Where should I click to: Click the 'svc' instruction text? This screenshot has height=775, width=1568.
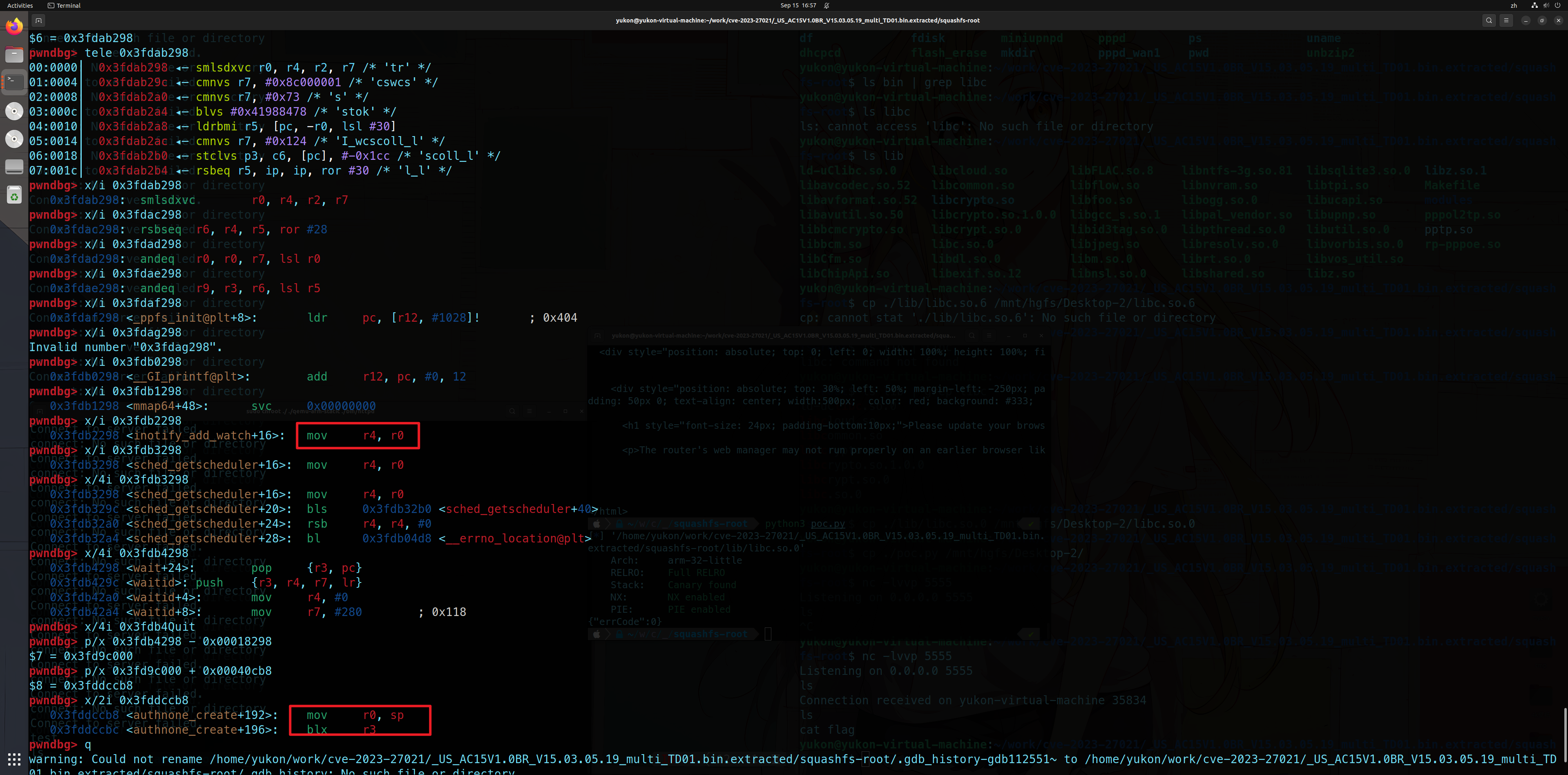coord(262,406)
